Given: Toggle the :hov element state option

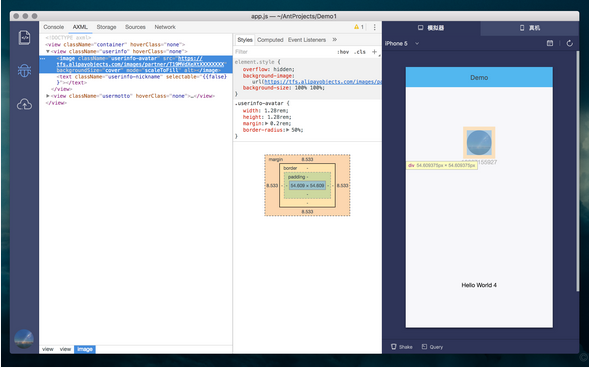Looking at the screenshot, I should click(x=343, y=52).
